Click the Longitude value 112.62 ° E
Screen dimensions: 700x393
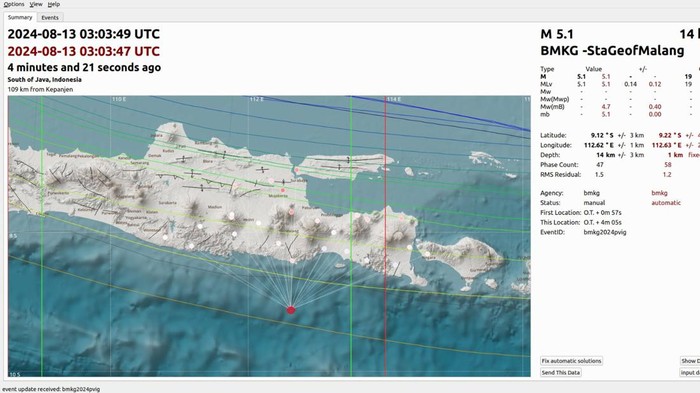(599, 145)
